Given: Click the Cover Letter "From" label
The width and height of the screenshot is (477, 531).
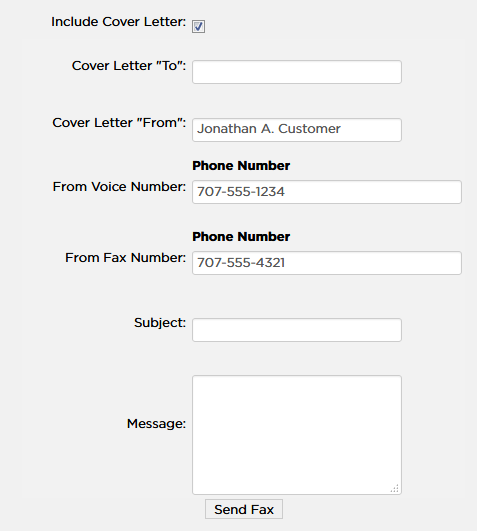Looking at the screenshot, I should pos(119,123).
